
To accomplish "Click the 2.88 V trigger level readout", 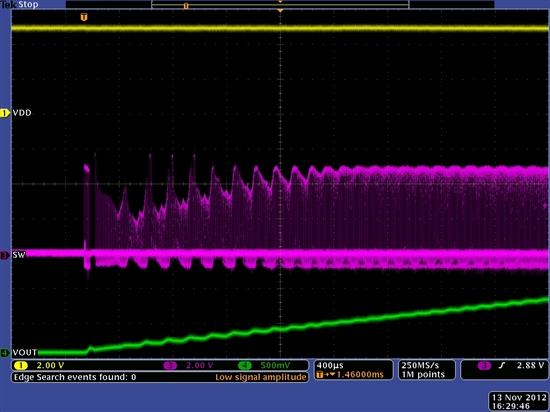I will tap(531, 365).
